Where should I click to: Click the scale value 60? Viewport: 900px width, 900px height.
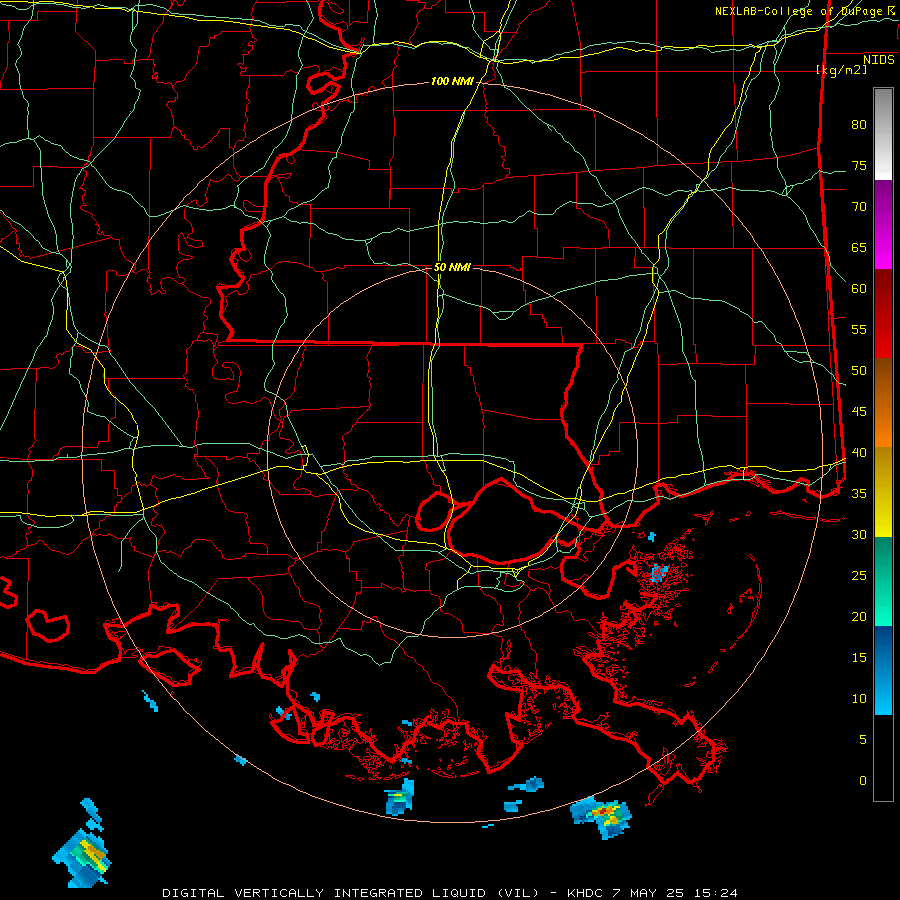(x=859, y=289)
